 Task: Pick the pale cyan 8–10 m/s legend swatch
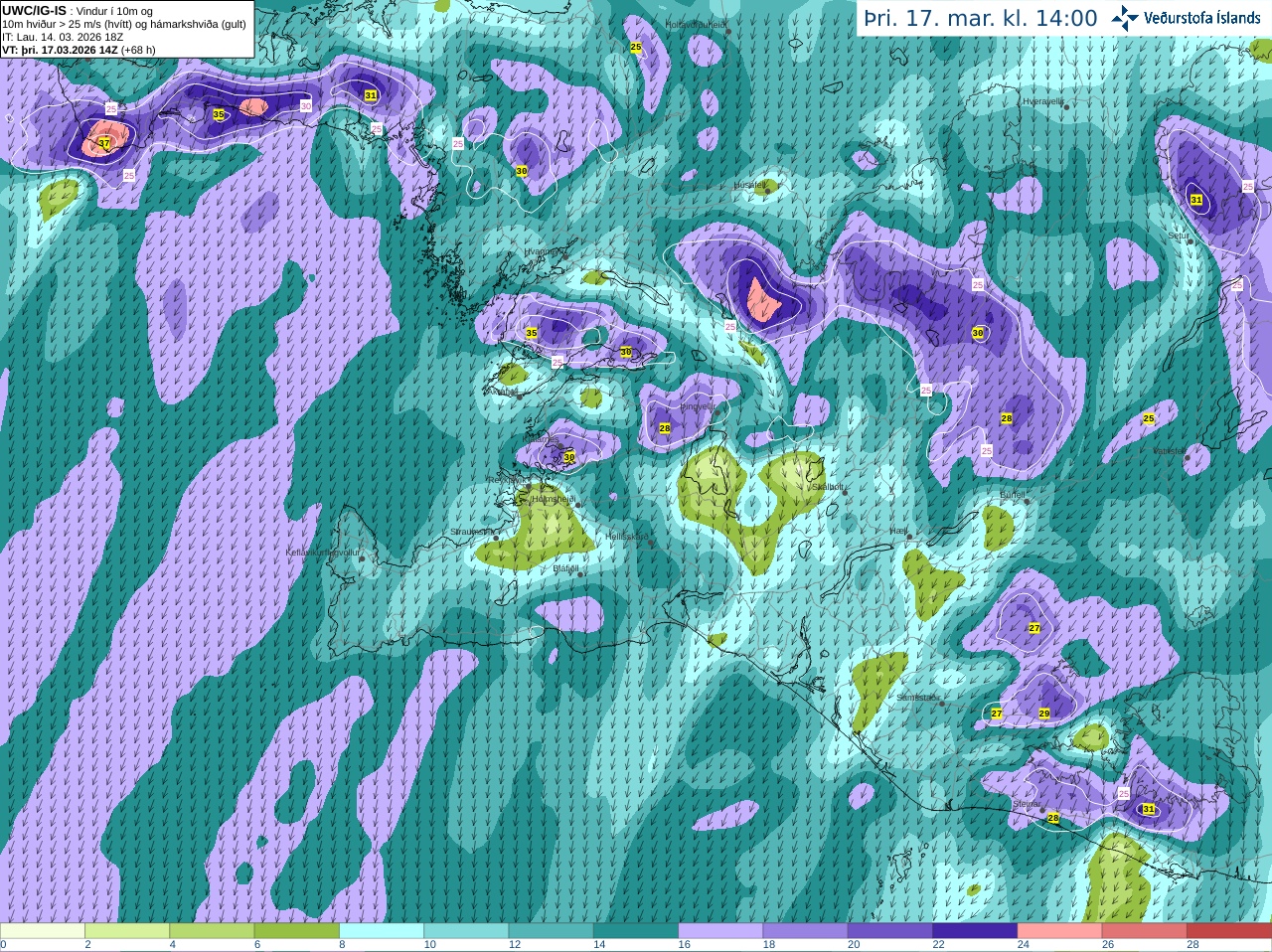pyautogui.click(x=382, y=931)
